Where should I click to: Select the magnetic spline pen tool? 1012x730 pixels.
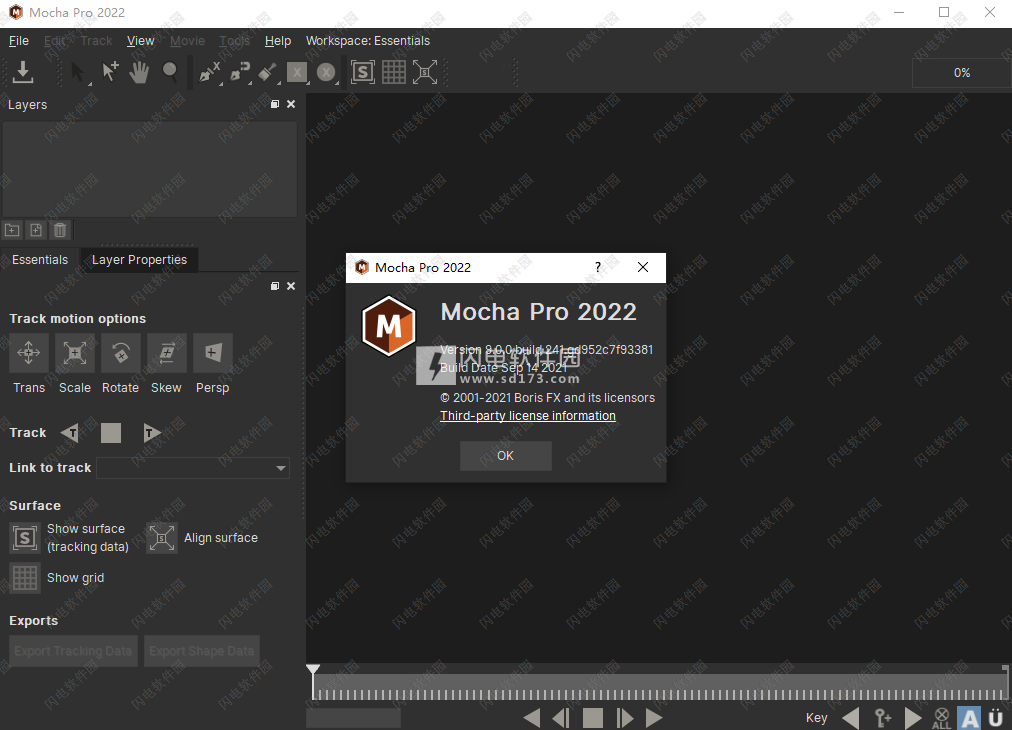(240, 72)
